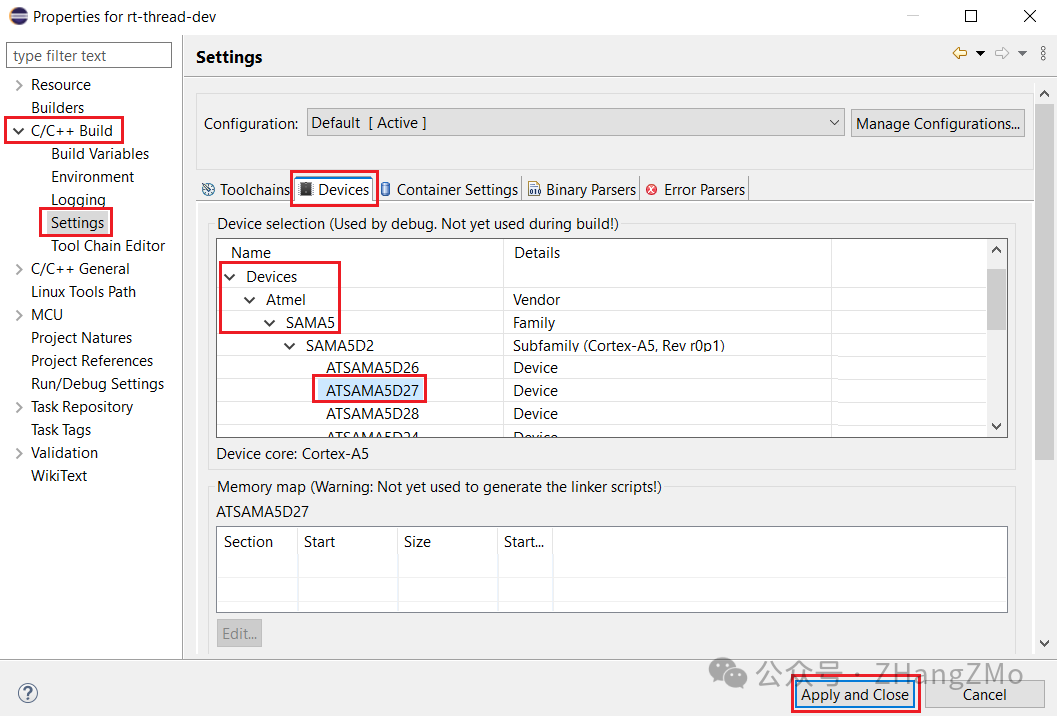The height and width of the screenshot is (716, 1057).
Task: Collapse the Atmel vendor node
Action: [249, 299]
